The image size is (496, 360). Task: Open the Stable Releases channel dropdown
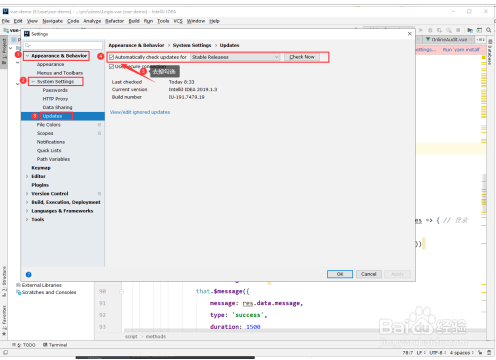tap(235, 57)
